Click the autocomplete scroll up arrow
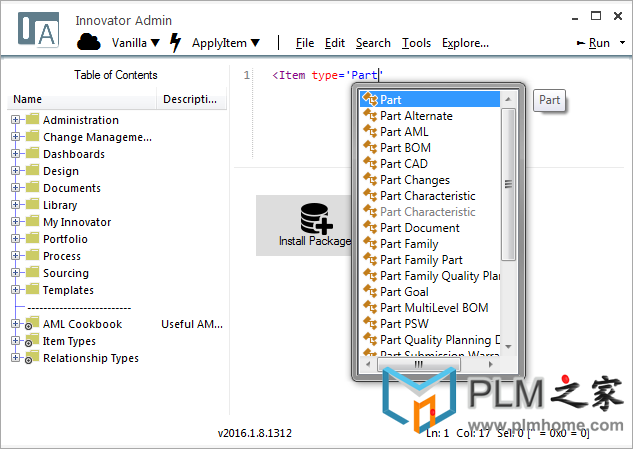Viewport: 633px width, 449px height. tap(508, 99)
